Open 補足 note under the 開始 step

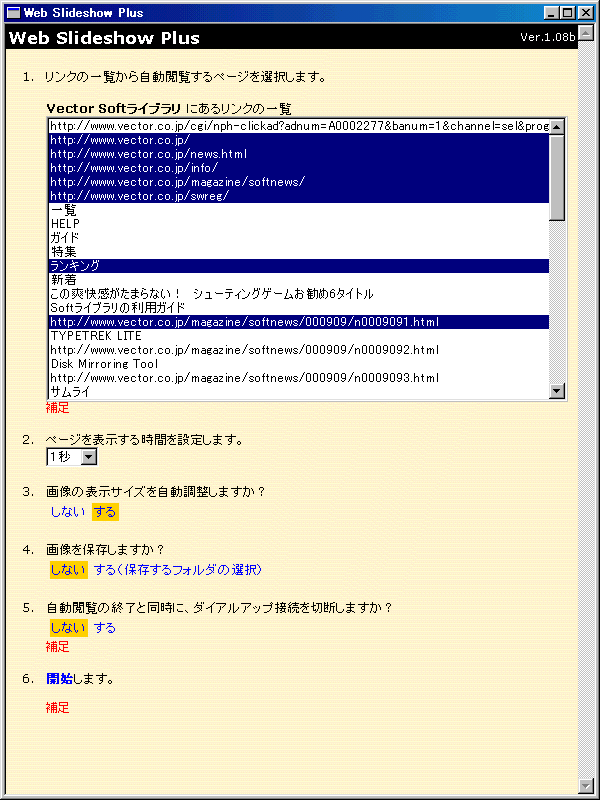click(x=58, y=708)
